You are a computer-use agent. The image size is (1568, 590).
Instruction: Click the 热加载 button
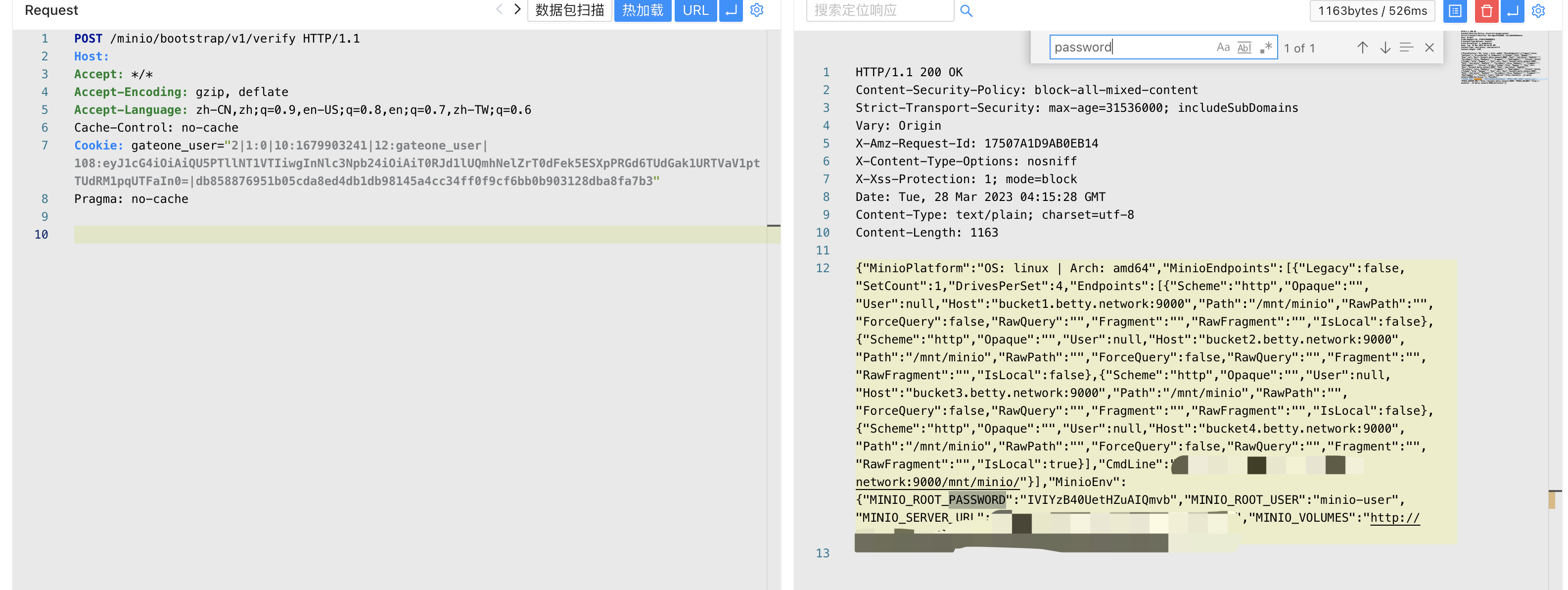(642, 10)
